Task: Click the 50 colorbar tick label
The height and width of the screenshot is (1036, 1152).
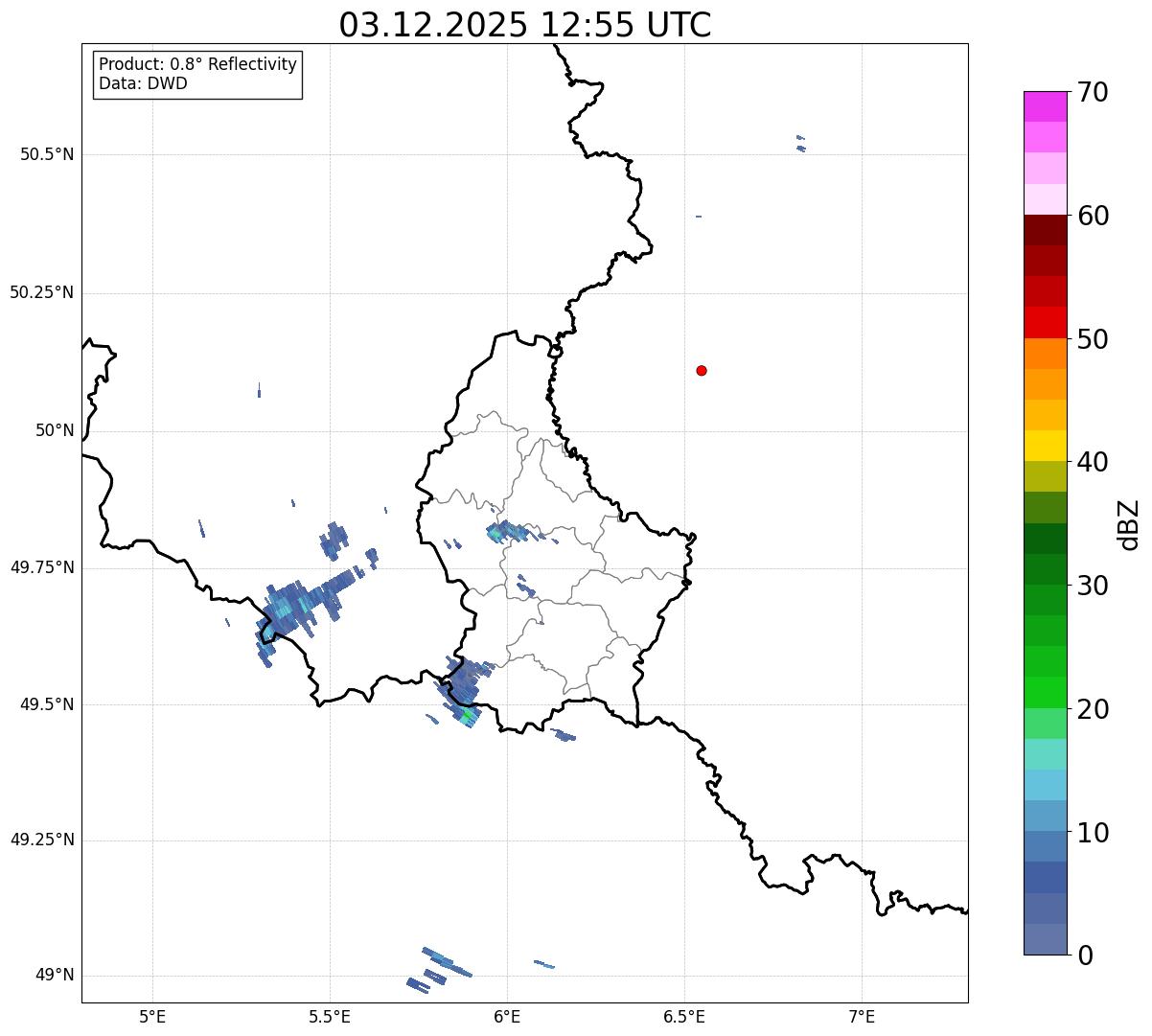Action: (1093, 339)
